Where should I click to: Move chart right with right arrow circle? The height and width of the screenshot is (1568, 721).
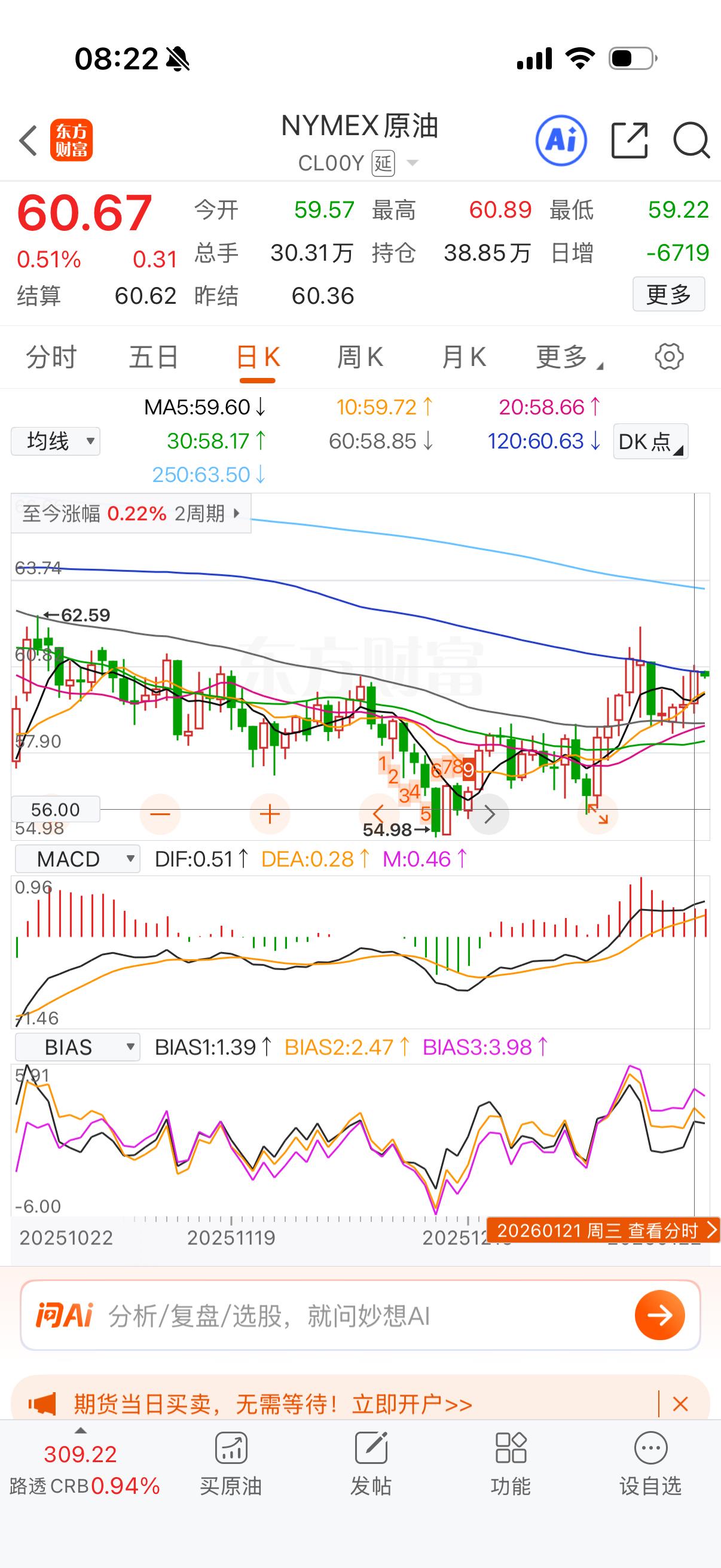[488, 814]
